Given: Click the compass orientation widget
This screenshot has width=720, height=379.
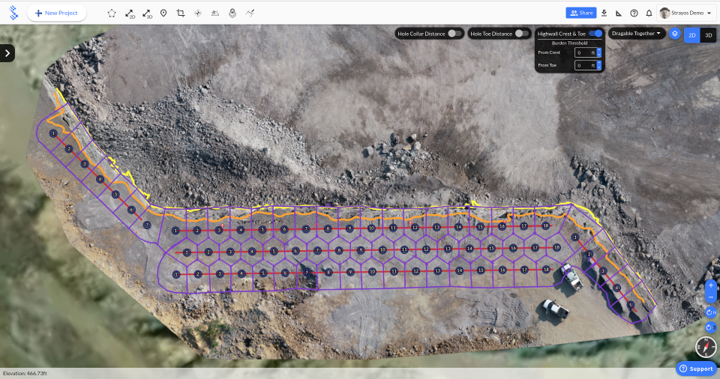Looking at the screenshot, I should pos(706,346).
